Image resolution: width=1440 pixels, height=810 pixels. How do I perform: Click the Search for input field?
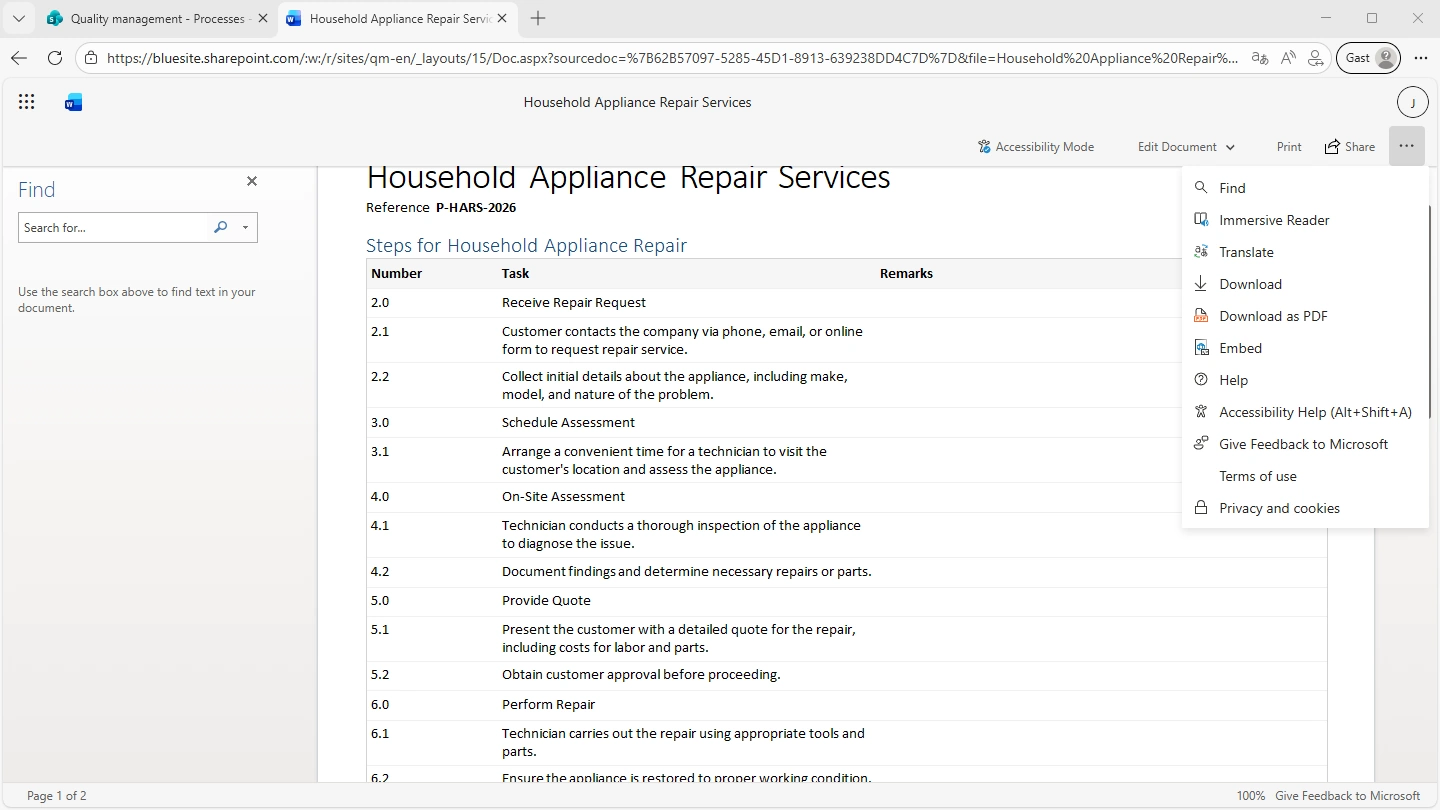click(110, 227)
